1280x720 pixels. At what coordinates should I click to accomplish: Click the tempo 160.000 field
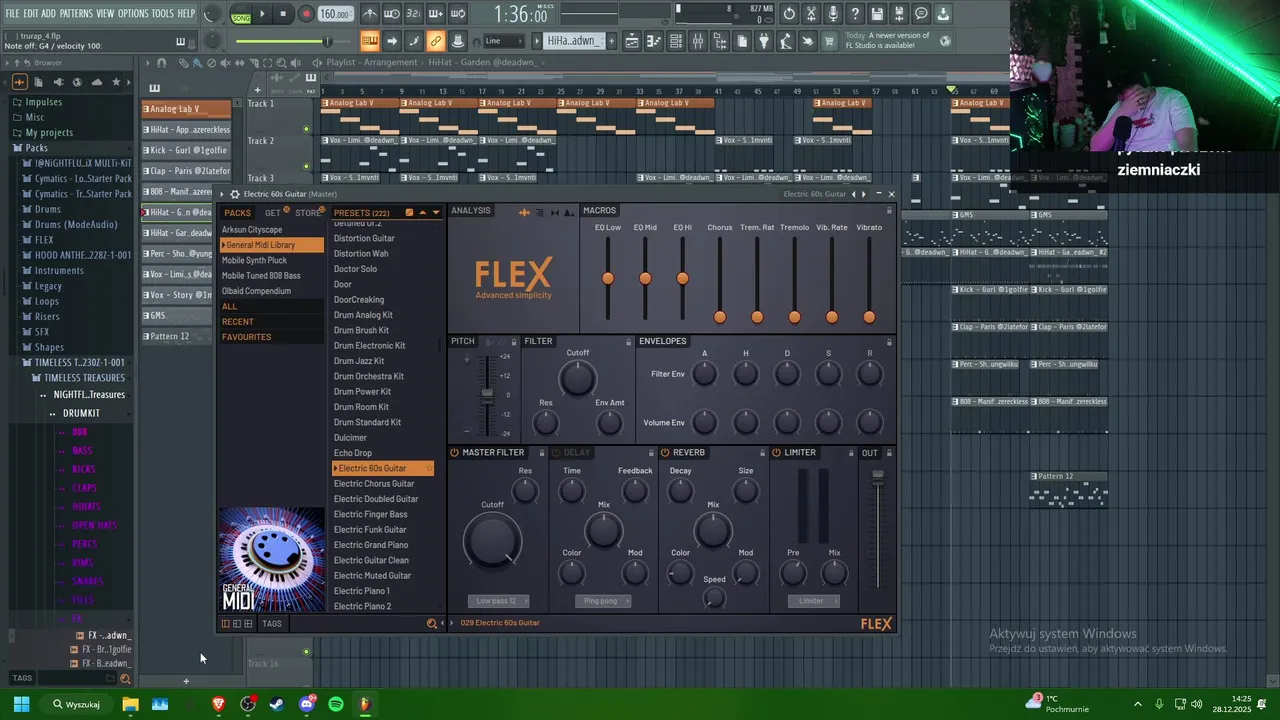tap(335, 14)
